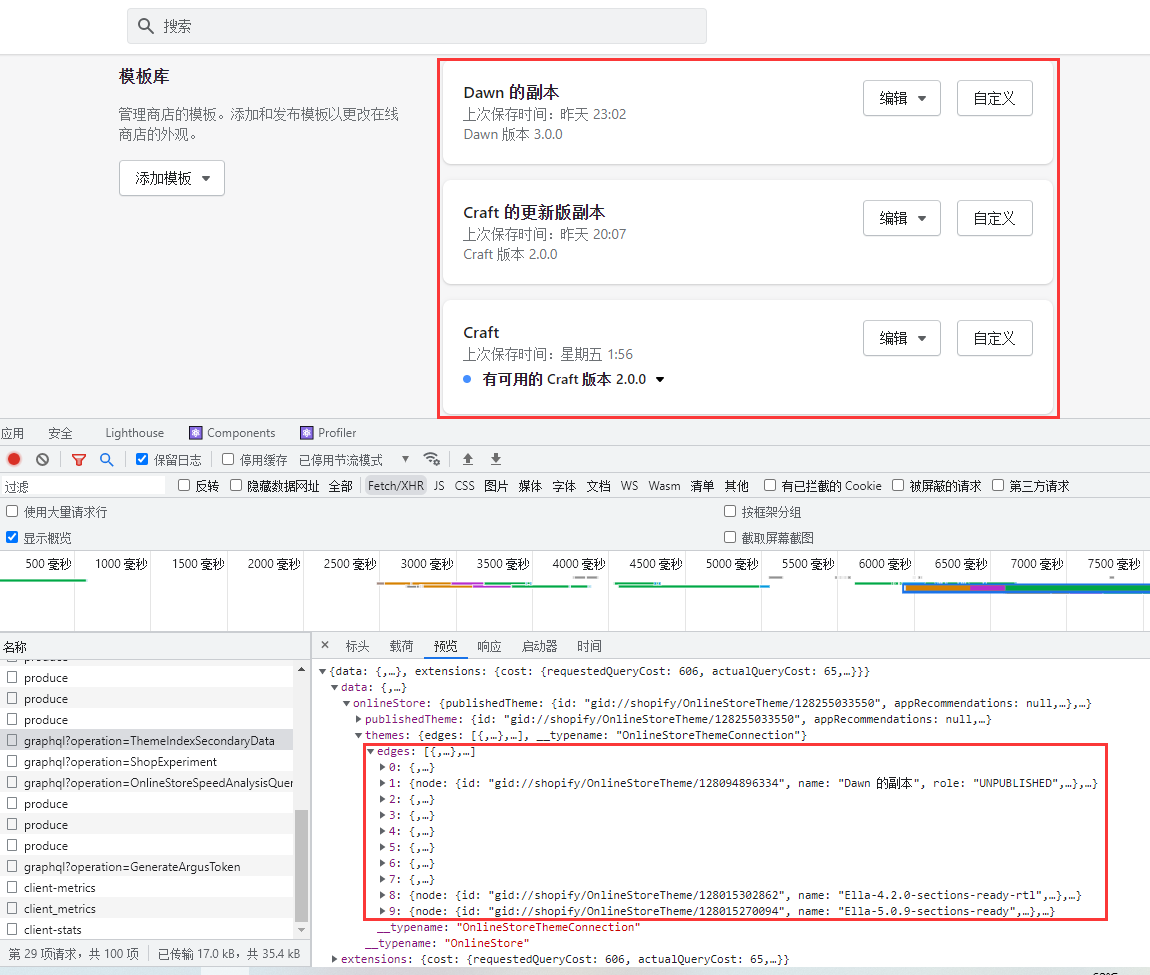Toggle third-party requests checkbox
The width and height of the screenshot is (1150, 975).
pyautogui.click(x=997, y=485)
